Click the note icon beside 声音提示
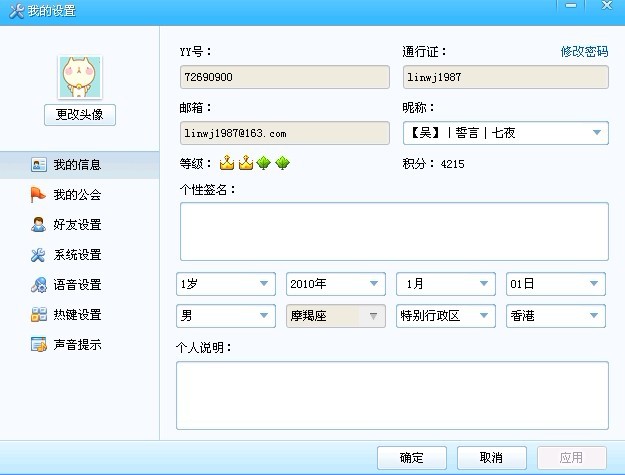Viewport: 625px width, 475px height. [39, 344]
